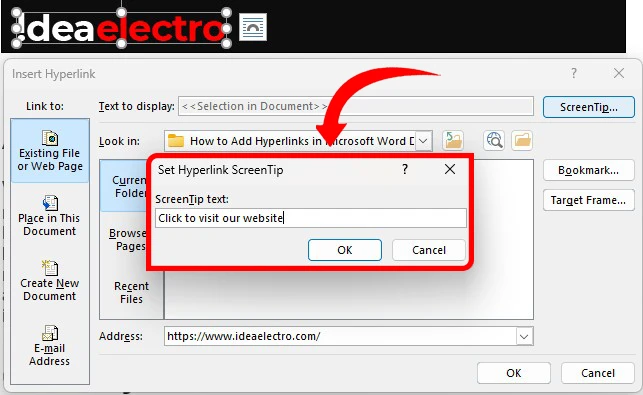Close the Insert Hyperlink dialog
This screenshot has height=395, width=643.
[619, 73]
